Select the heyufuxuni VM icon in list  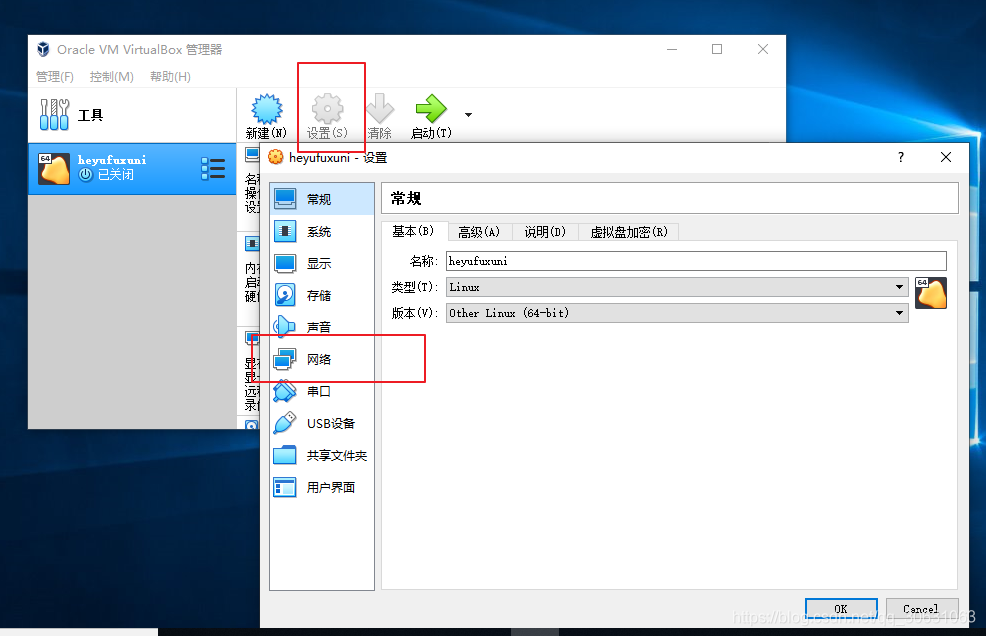coord(53,169)
